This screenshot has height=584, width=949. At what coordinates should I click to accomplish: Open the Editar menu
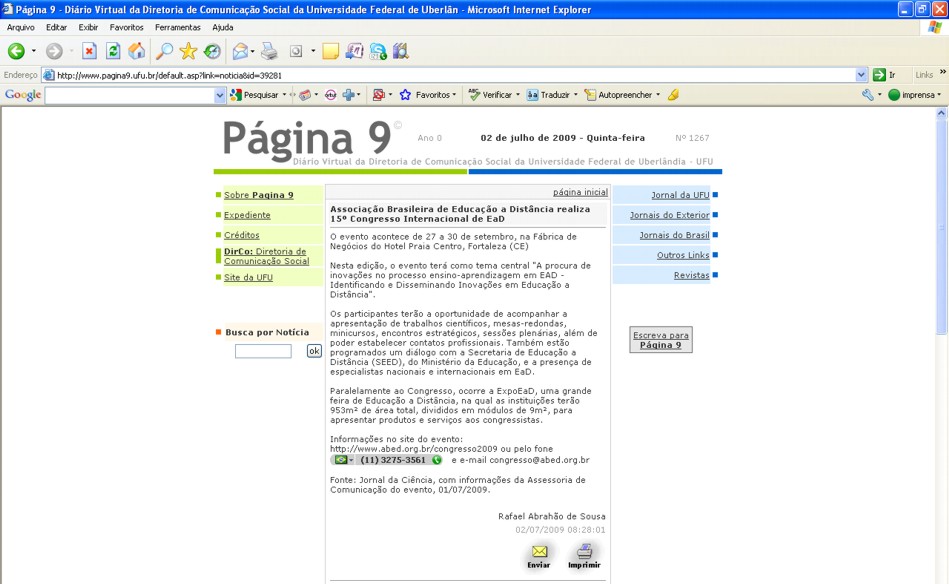point(56,27)
